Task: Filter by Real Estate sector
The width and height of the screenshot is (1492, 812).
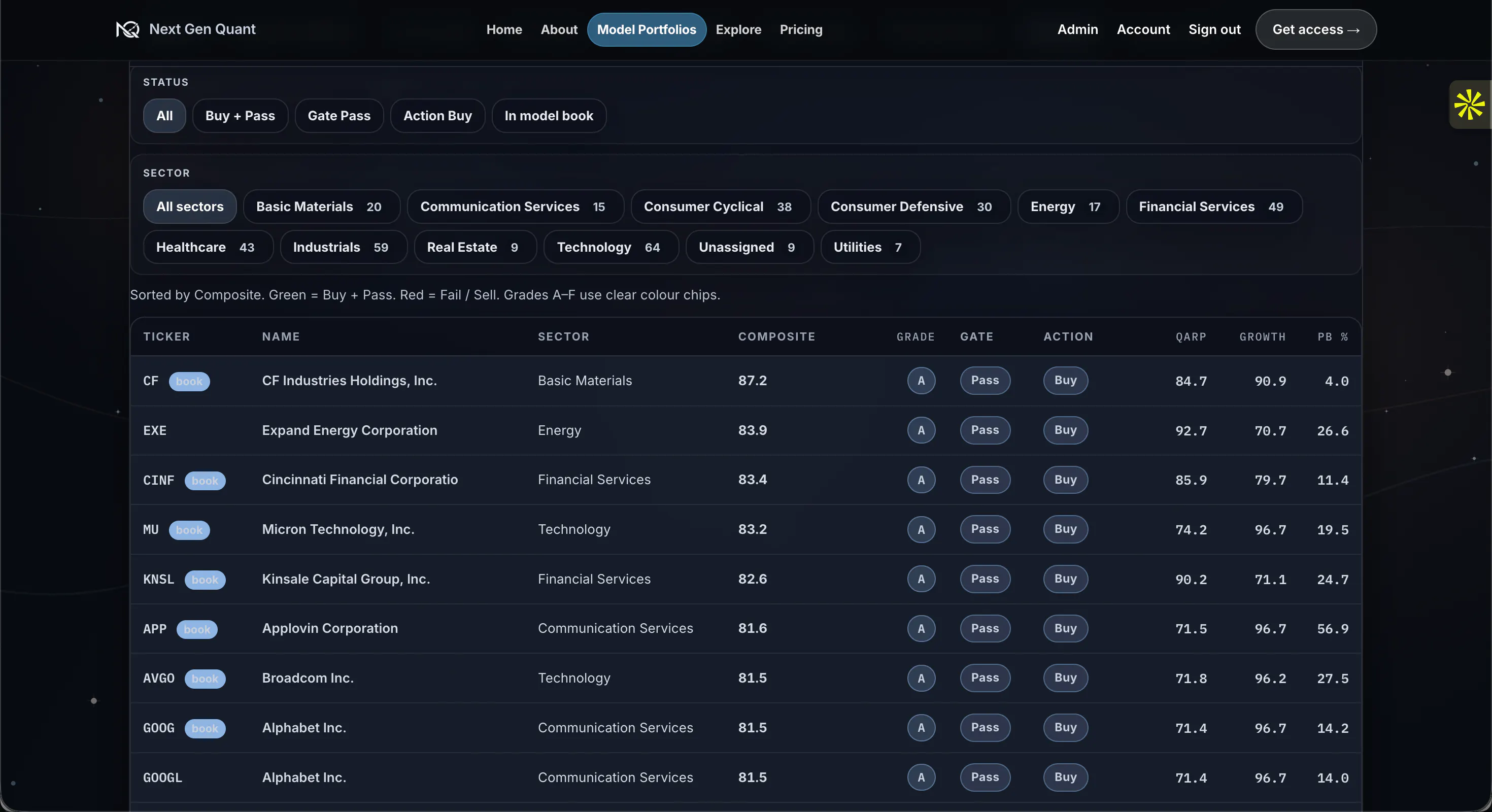Action: (x=475, y=247)
